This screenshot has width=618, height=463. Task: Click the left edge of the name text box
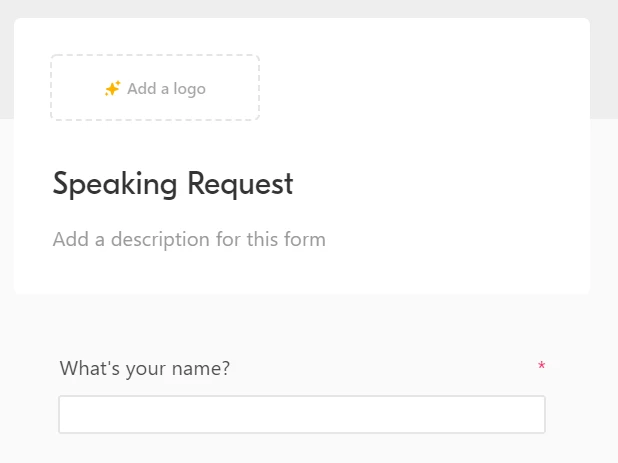67,415
